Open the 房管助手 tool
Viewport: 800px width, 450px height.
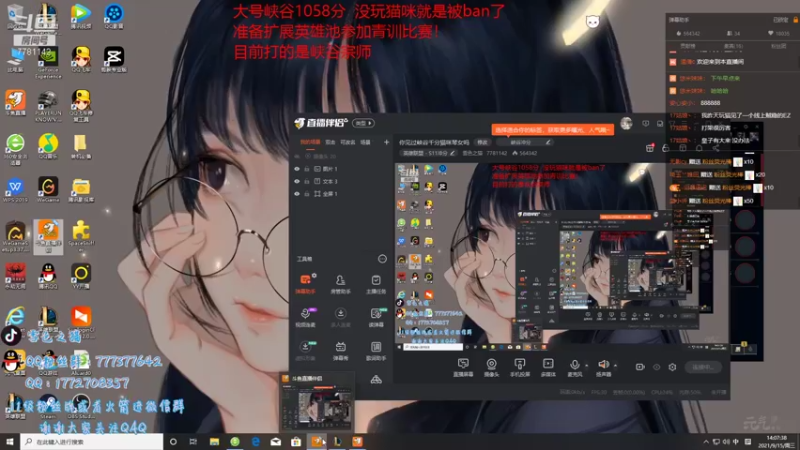(340, 284)
